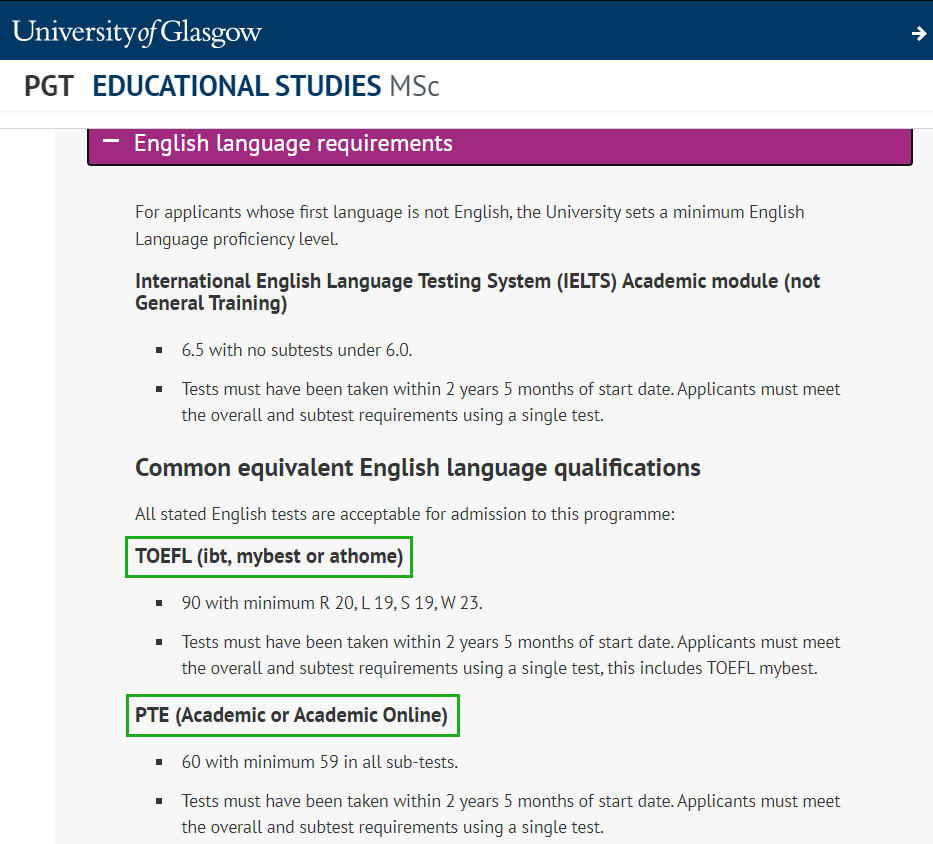Click the MSc label in the title
Screen dimensions: 933x844
(x=414, y=86)
